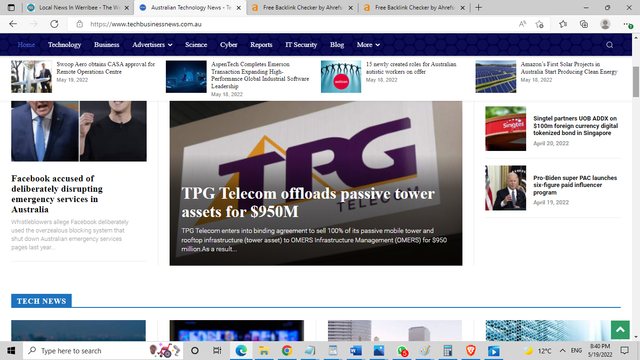This screenshot has height=360, width=640.
Task: Open the Technology navigation item
Action: [64, 45]
